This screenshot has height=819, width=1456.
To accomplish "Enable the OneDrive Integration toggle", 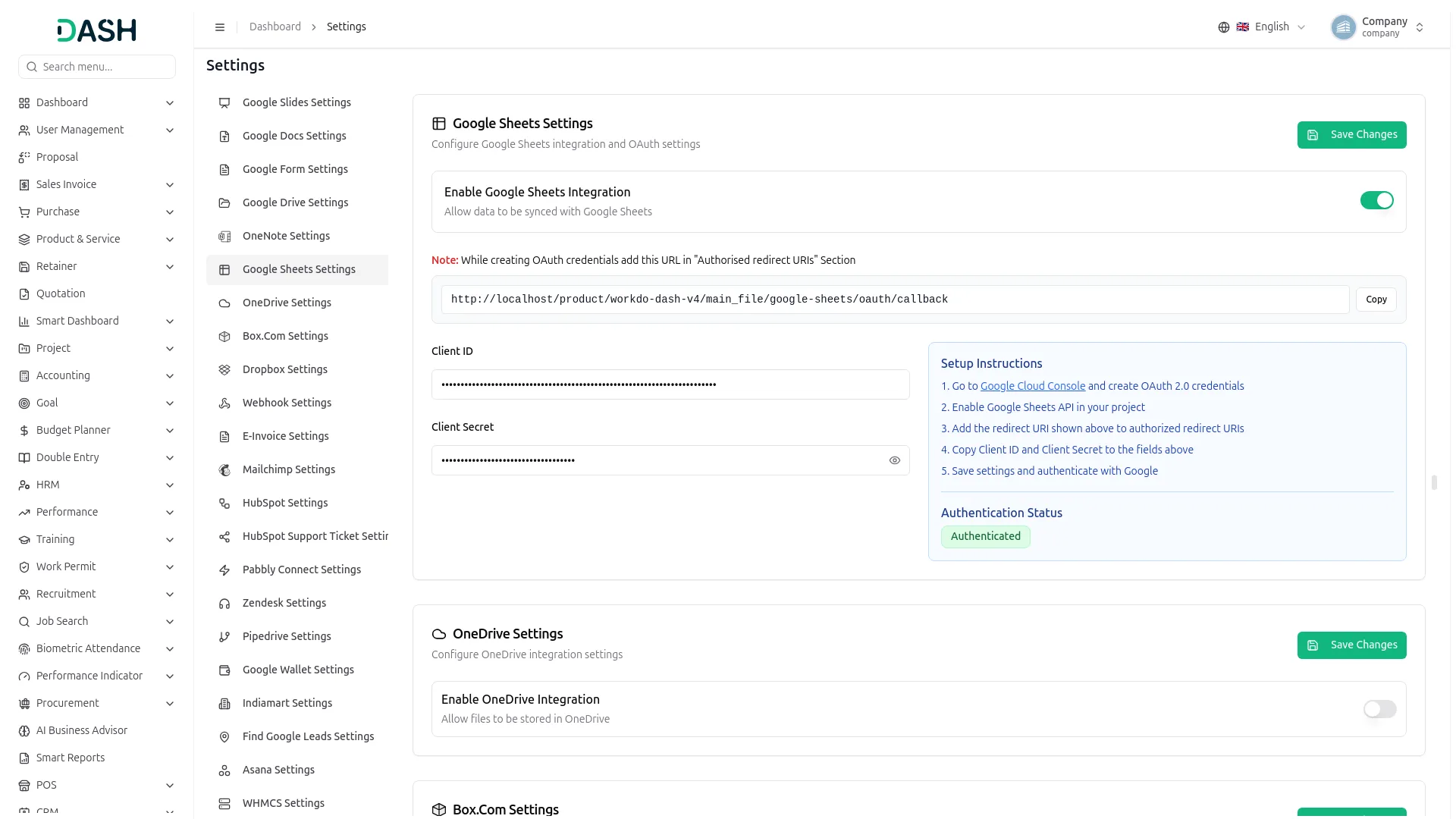I will coord(1379,709).
